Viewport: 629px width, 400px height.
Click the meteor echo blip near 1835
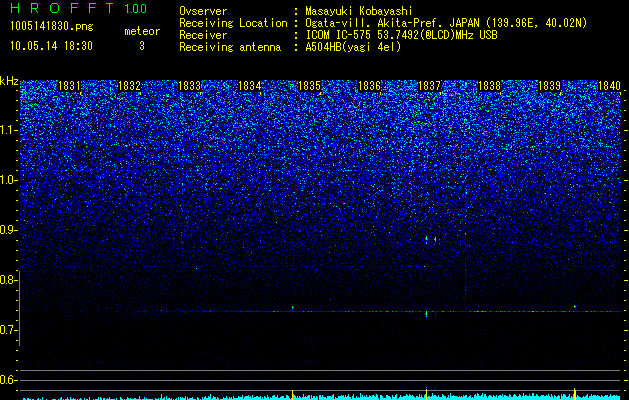coord(293,307)
